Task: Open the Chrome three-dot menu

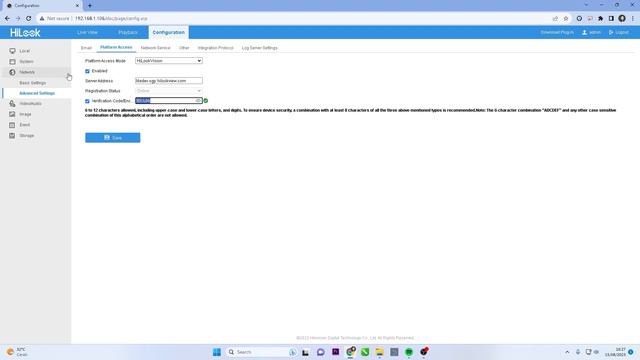Action: (633, 18)
